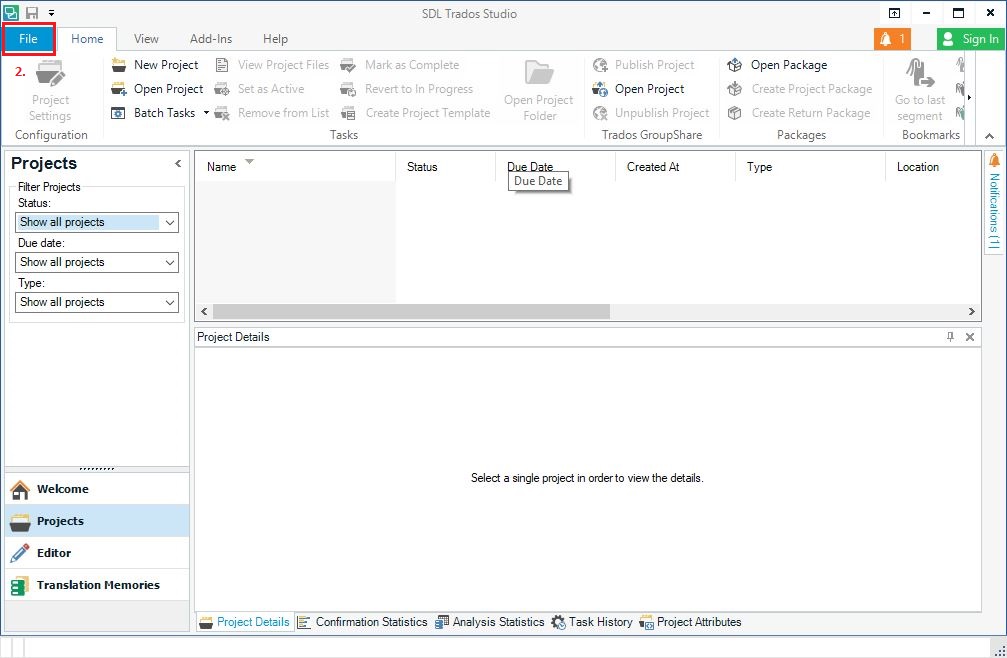
Task: Open the File menu tab
Action: click(28, 39)
